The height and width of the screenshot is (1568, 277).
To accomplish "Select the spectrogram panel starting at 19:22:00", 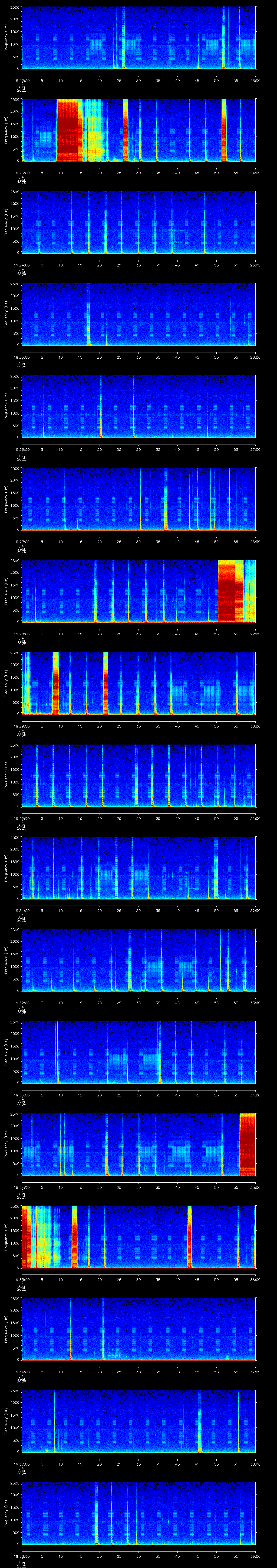I will click(x=138, y=38).
